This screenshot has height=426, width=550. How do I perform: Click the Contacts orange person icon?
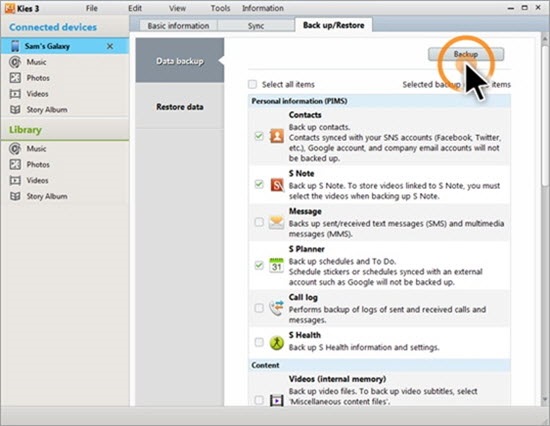(277, 136)
